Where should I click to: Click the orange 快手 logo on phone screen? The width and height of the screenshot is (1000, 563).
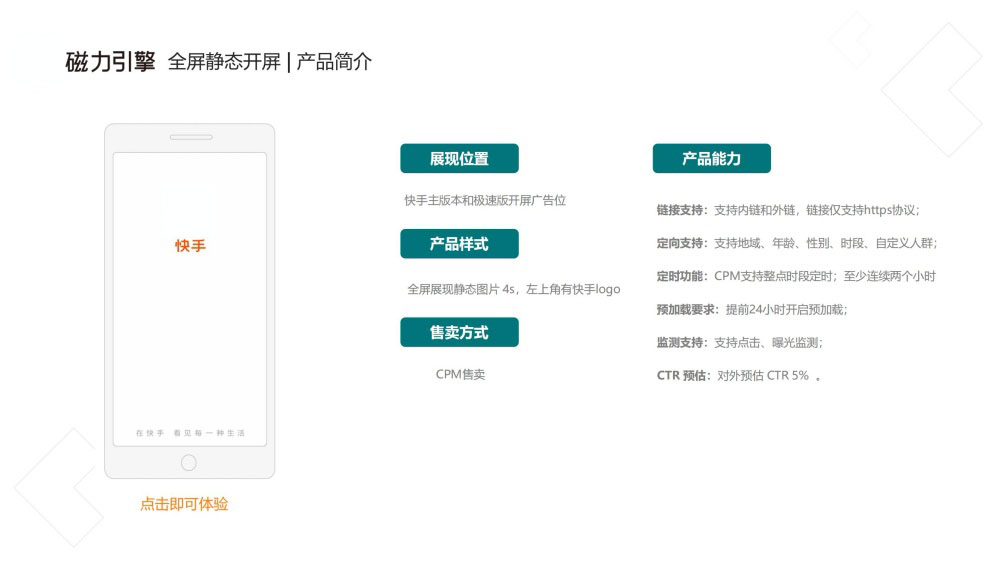coord(190,246)
